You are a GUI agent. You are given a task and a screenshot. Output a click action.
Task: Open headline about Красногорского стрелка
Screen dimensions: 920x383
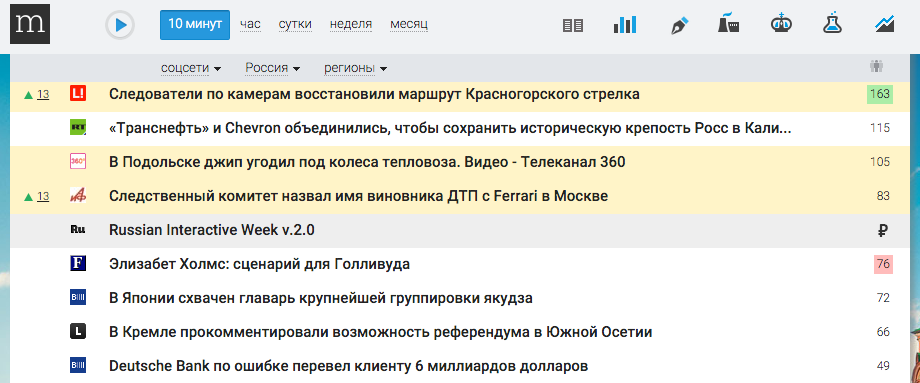tap(374, 94)
